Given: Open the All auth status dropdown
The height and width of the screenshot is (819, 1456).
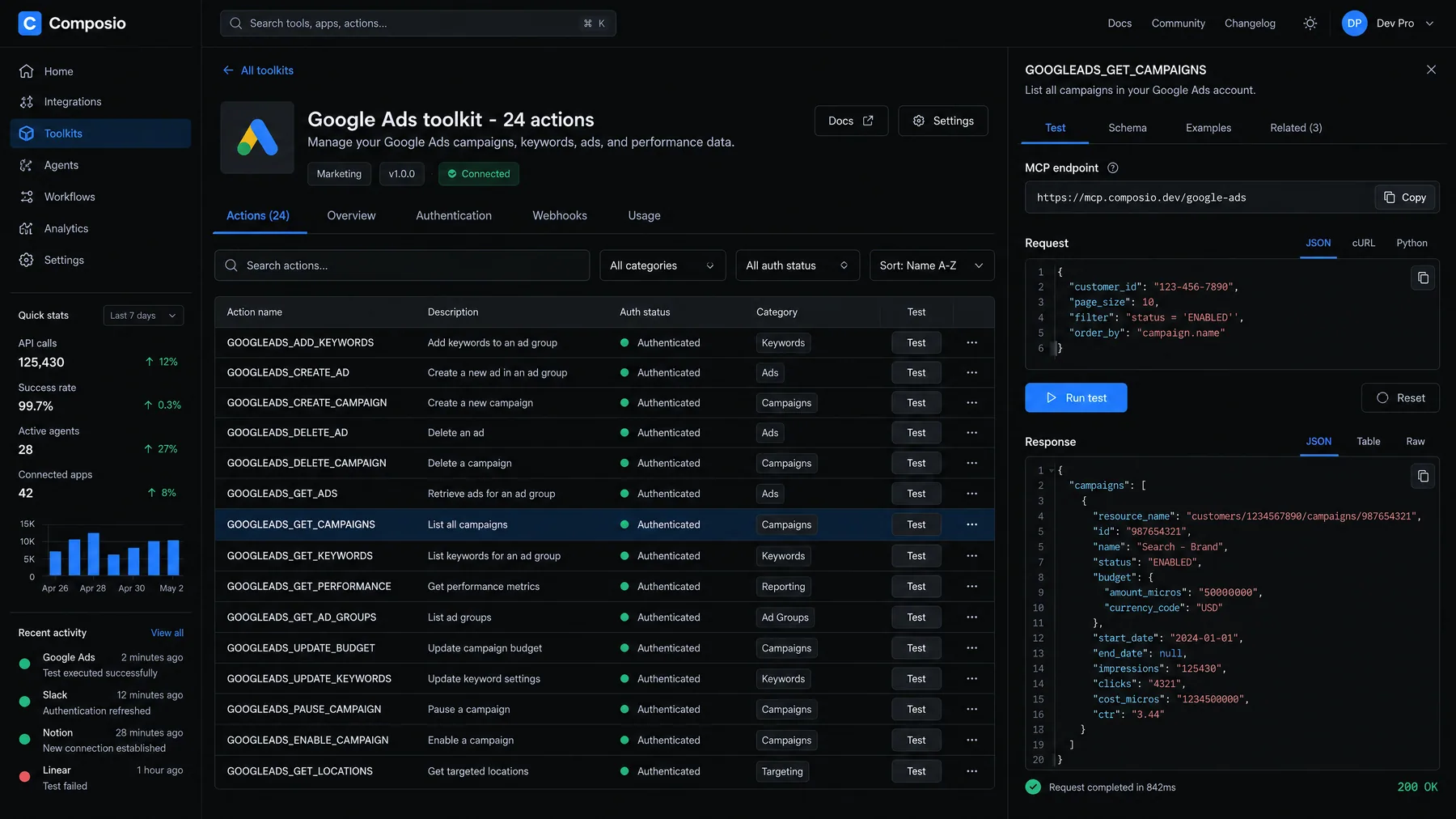Looking at the screenshot, I should click(797, 265).
